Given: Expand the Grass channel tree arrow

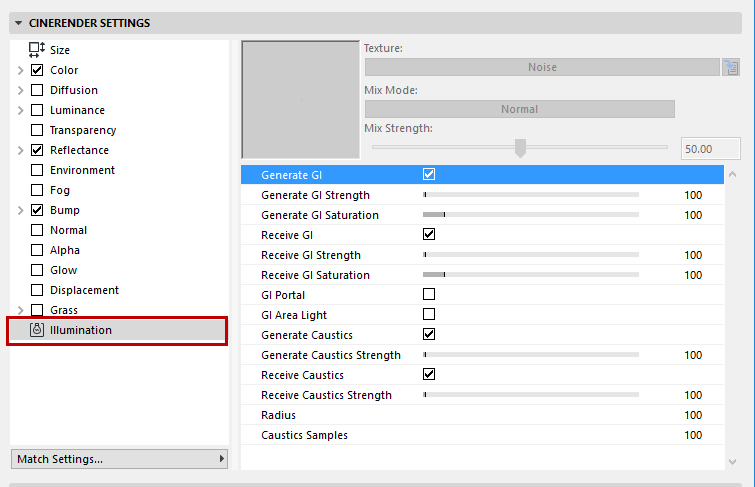Looking at the screenshot, I should (x=20, y=310).
